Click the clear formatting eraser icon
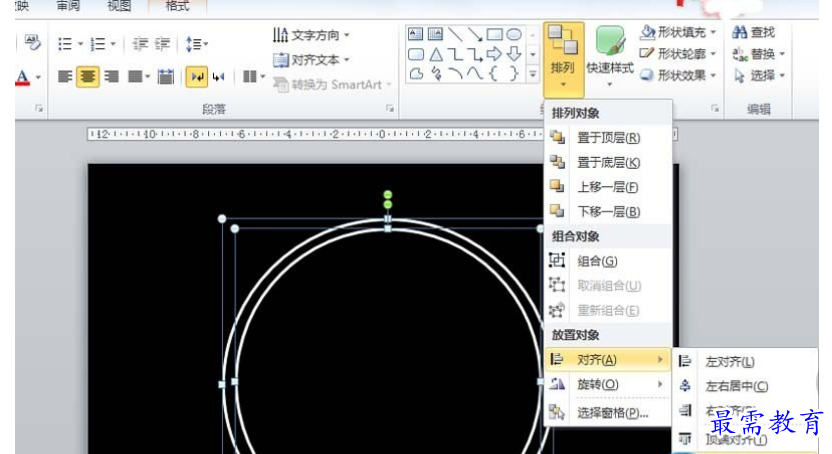The height and width of the screenshot is (454, 832). click(32, 42)
